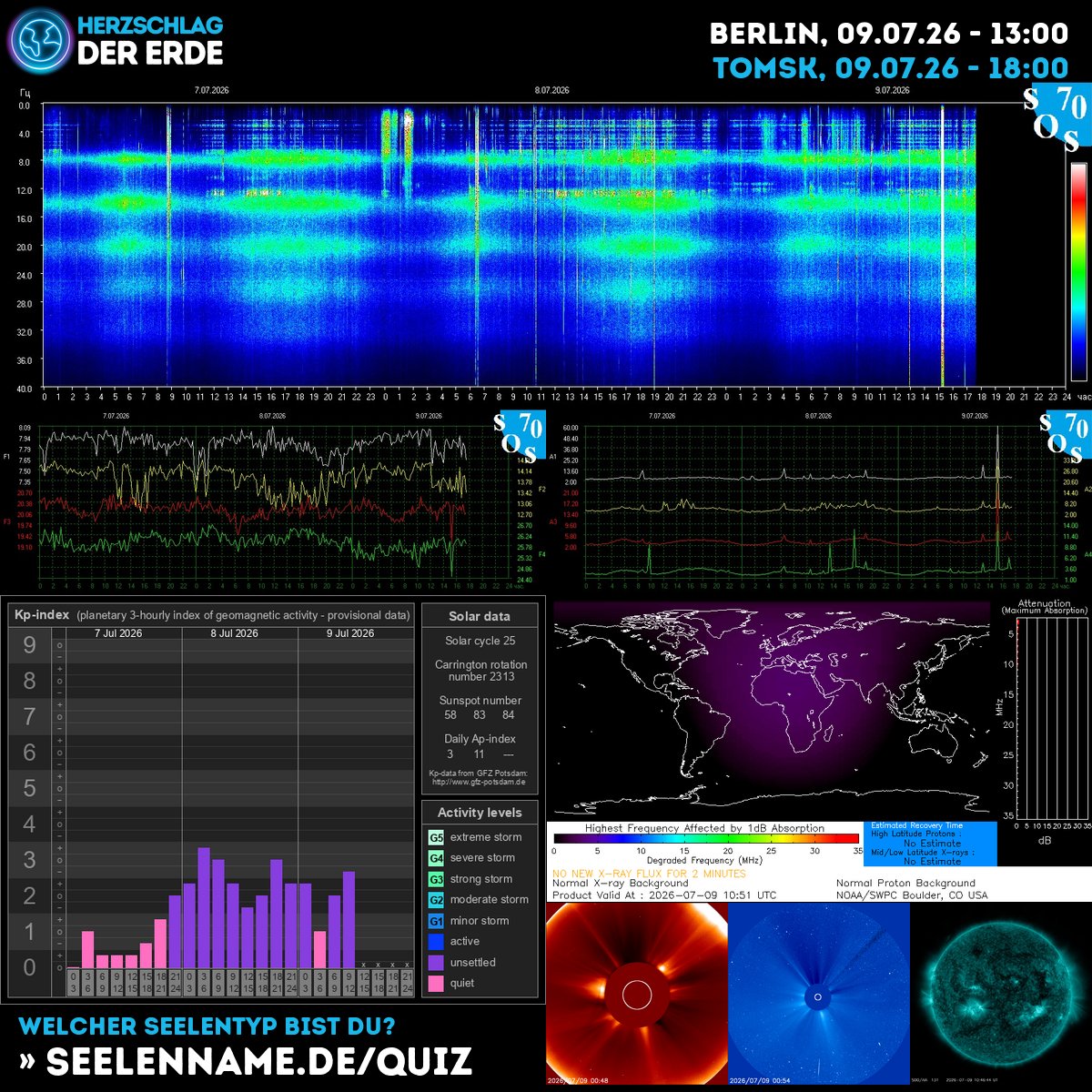This screenshot has height=1092, width=1092.
Task: Click the SOS 70 logo on the frequency chart
Action: [x=520, y=435]
